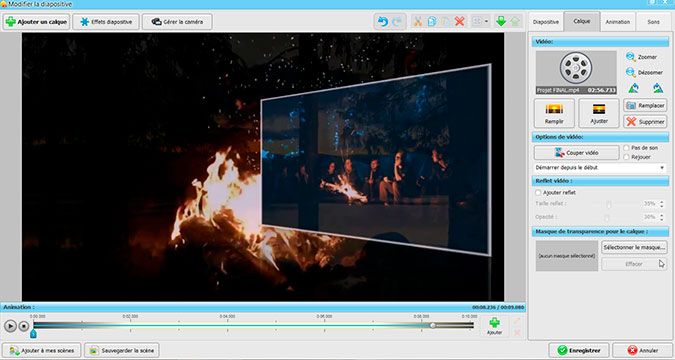The height and width of the screenshot is (360, 675).
Task: Click the 'Taille reflet' slider handle
Action: click(608, 204)
